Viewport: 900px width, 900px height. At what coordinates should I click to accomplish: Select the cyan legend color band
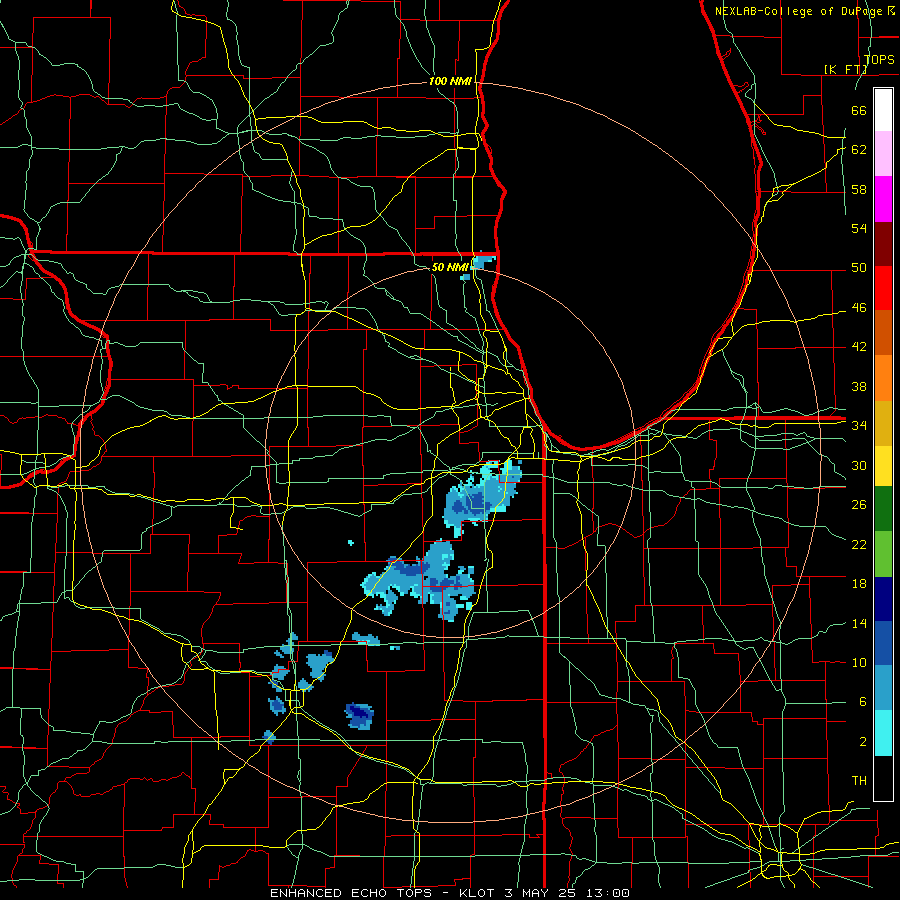coord(883,733)
